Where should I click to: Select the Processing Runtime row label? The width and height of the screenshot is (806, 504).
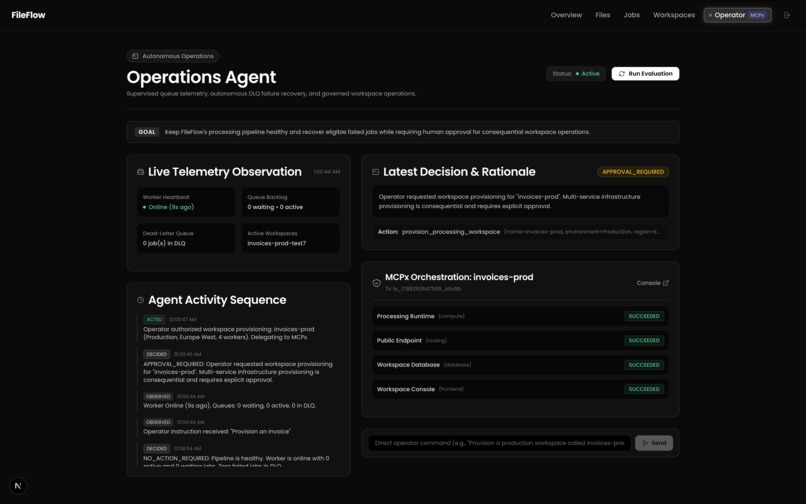[406, 316]
